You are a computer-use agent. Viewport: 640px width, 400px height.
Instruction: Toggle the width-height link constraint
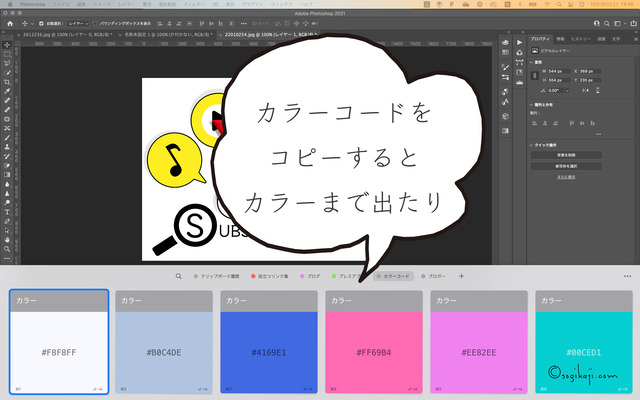535,76
